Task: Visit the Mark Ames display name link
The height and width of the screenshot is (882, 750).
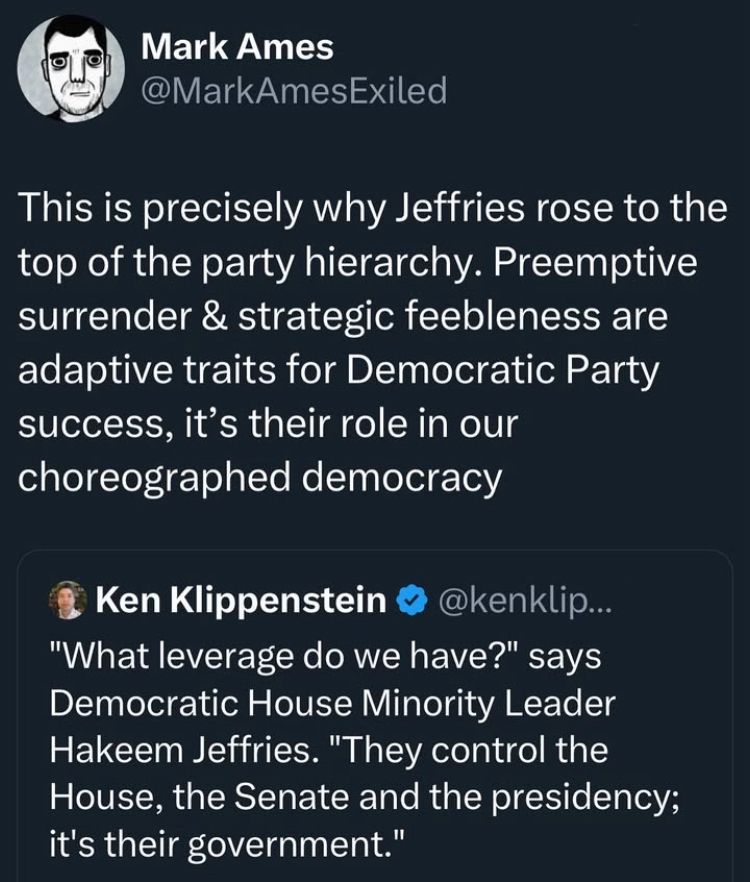Action: [237, 47]
